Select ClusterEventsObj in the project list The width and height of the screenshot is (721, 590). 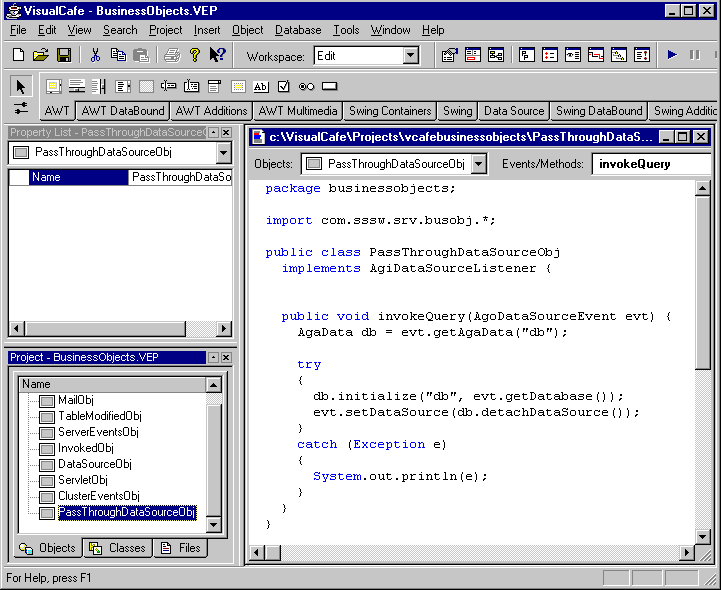98,496
